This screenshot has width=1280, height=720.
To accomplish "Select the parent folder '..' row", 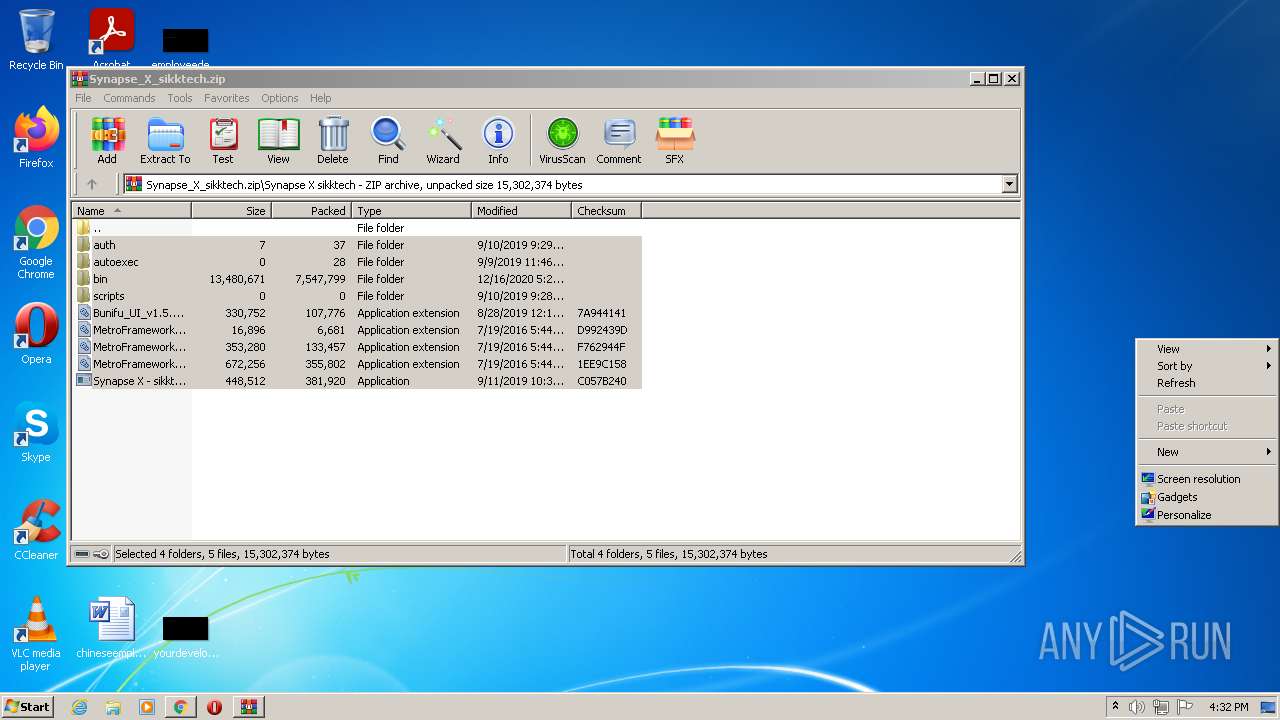I will pyautogui.click(x=358, y=228).
